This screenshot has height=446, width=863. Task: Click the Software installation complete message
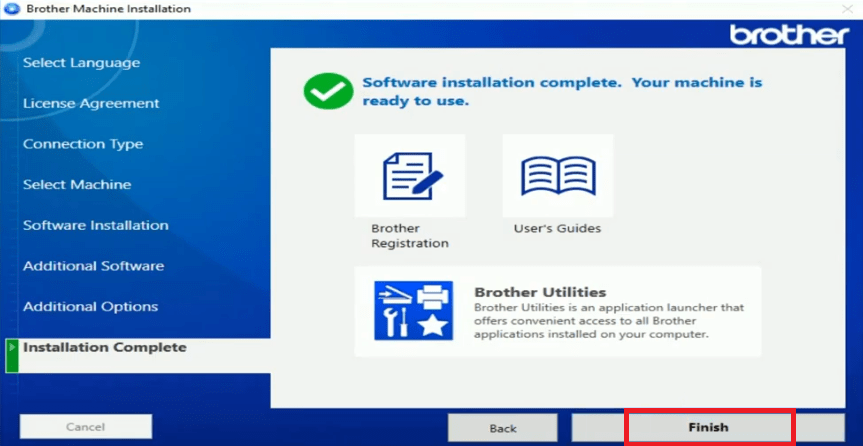[562, 92]
